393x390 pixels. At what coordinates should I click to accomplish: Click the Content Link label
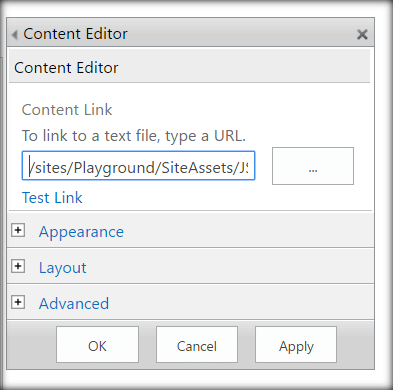pos(67,110)
